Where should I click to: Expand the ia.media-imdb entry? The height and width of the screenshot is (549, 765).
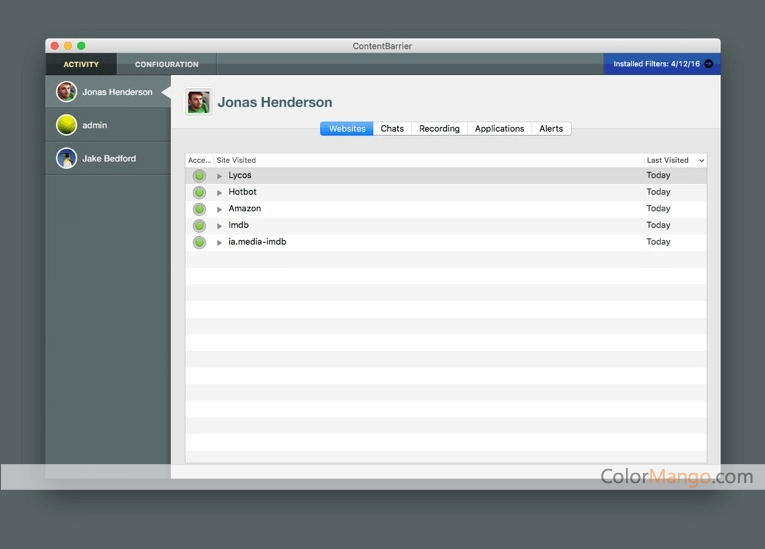click(220, 242)
